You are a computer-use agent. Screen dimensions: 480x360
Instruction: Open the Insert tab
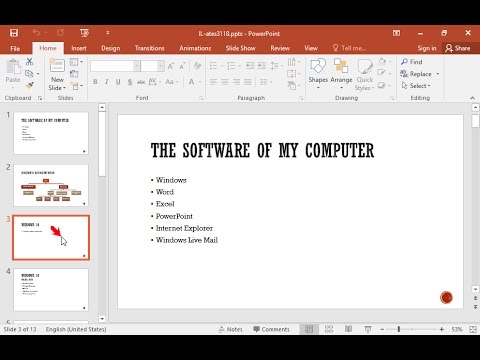pos(79,48)
